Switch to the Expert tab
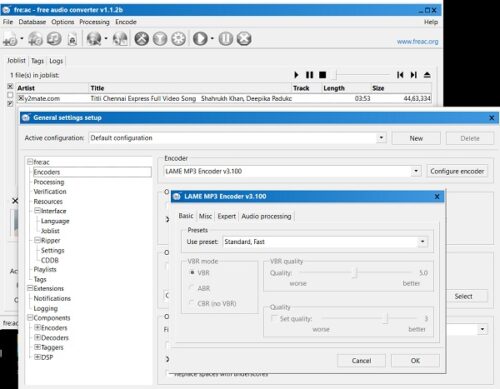This screenshot has width=500, height=389. click(x=226, y=216)
